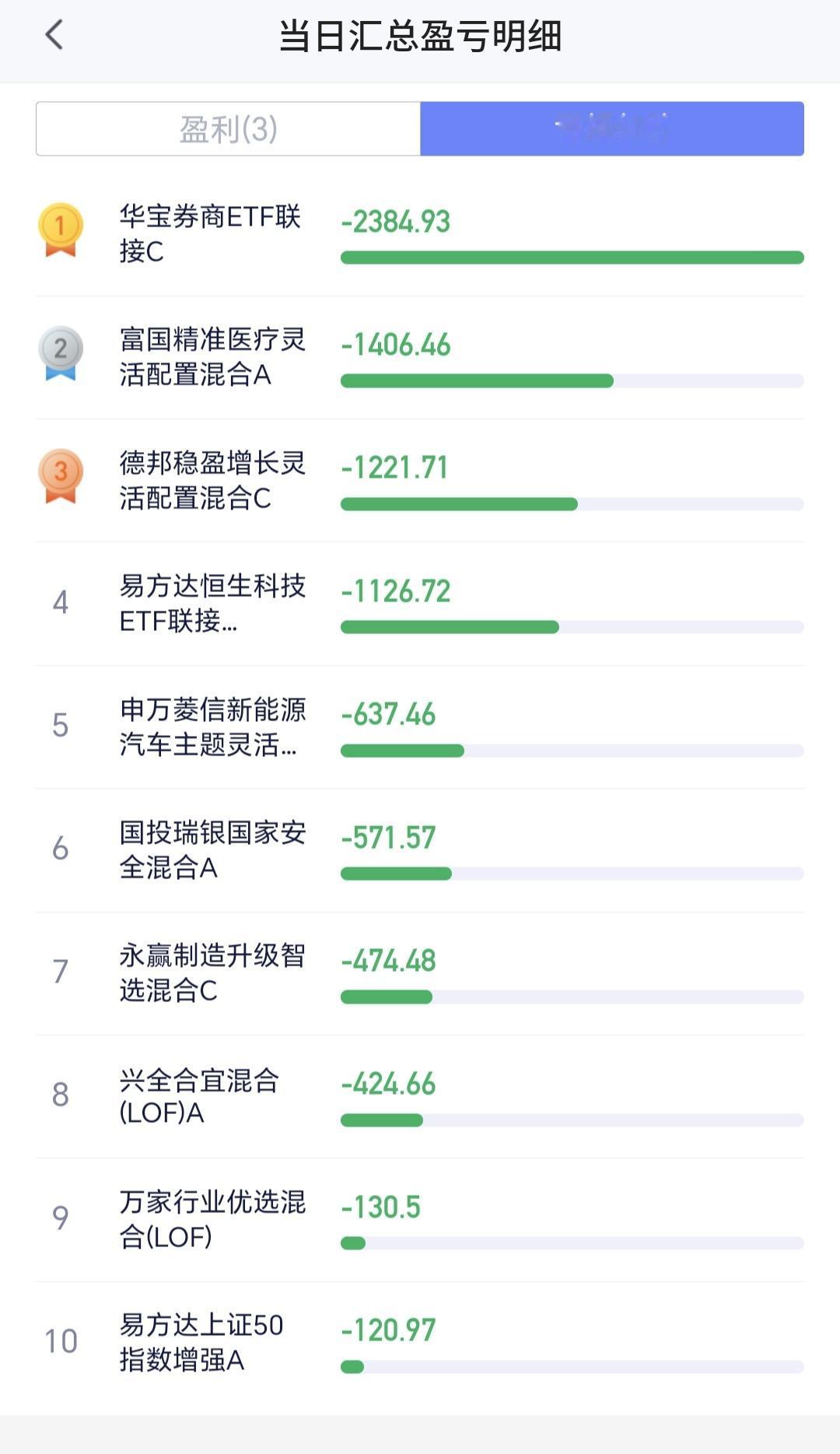Switch to the 盈利(3) tab
Screen dimensions: 840x1454
coord(229,128)
